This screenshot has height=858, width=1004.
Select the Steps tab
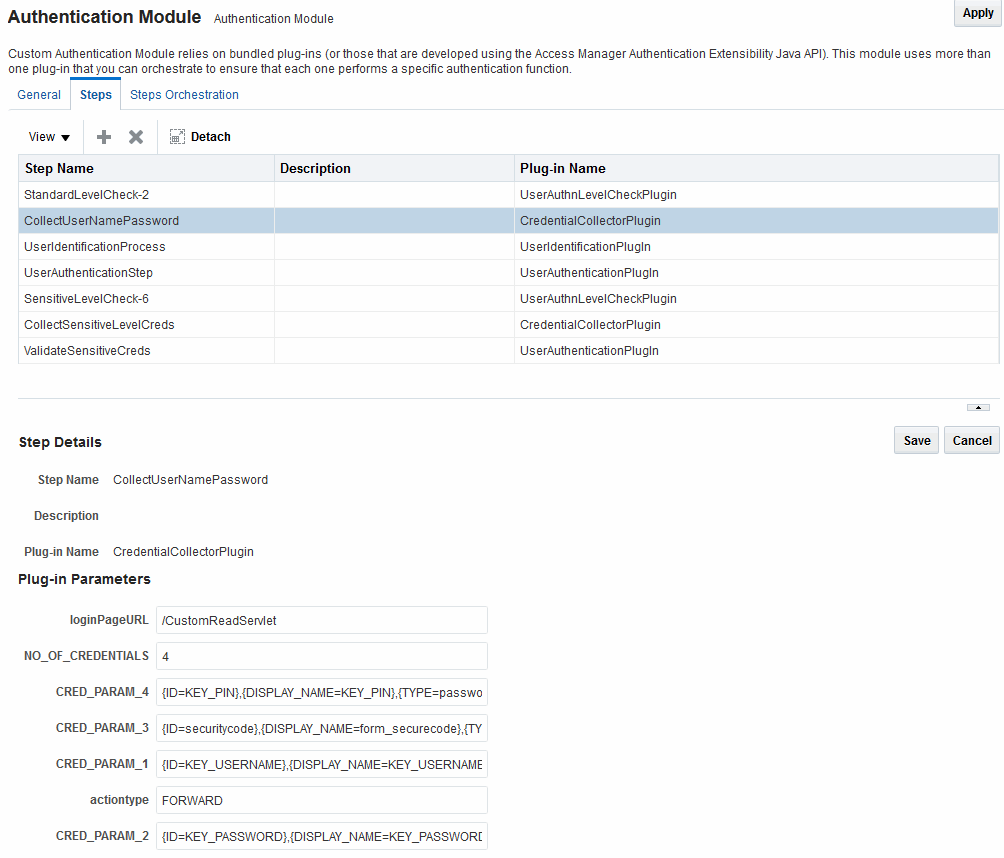pyautogui.click(x=96, y=95)
